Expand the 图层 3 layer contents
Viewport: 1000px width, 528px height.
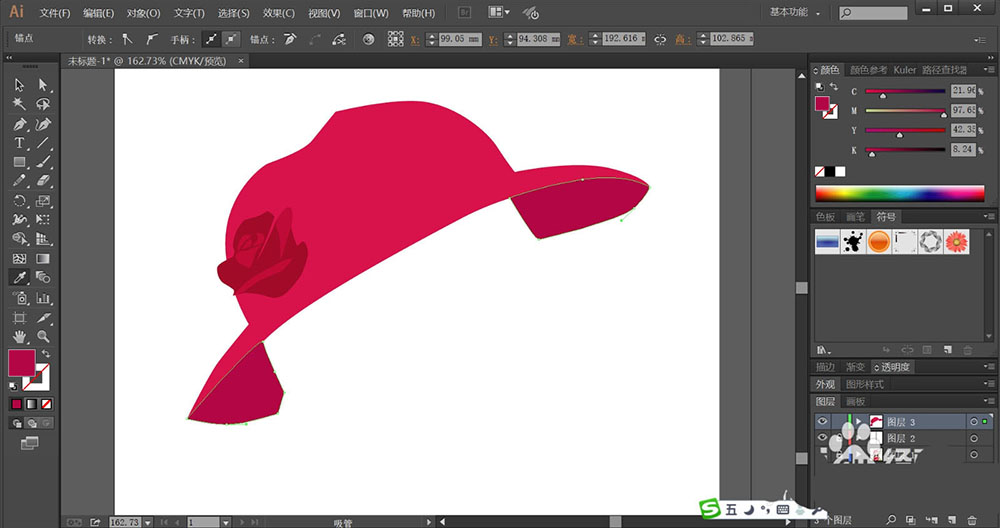point(857,422)
